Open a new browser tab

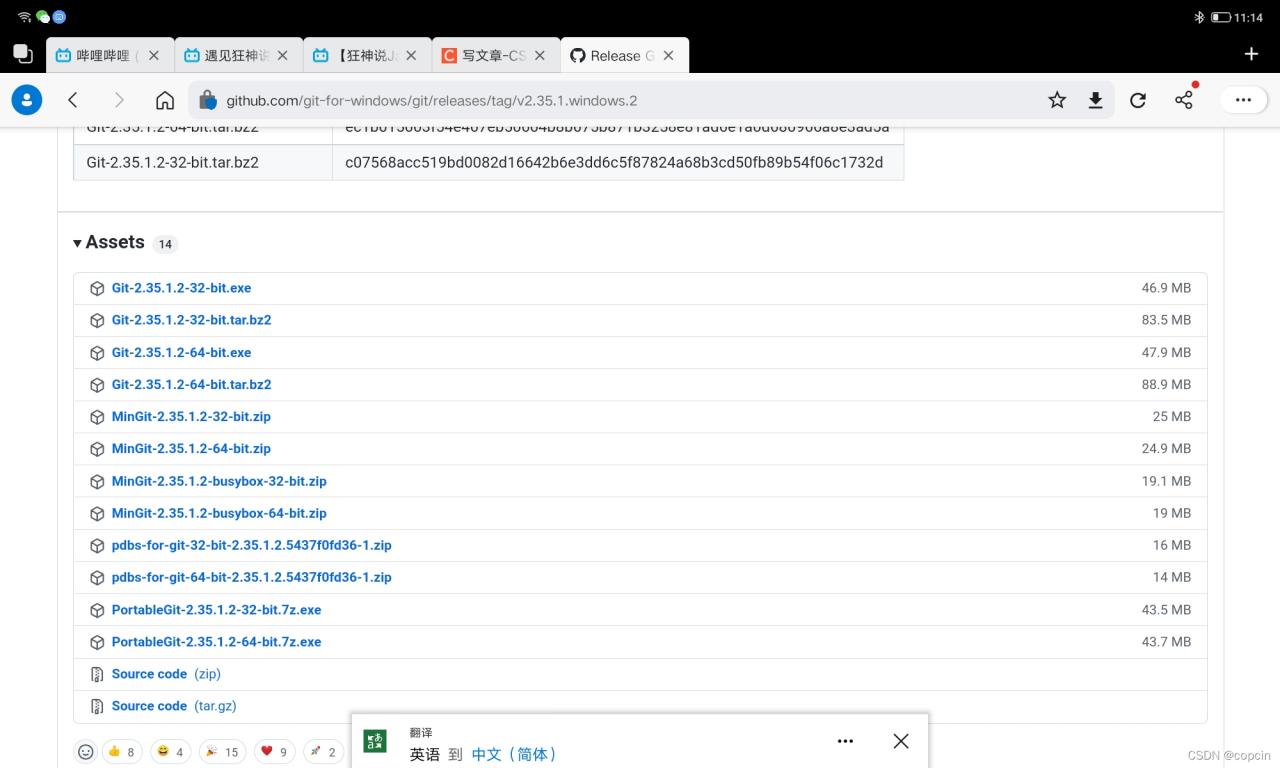tap(1251, 54)
